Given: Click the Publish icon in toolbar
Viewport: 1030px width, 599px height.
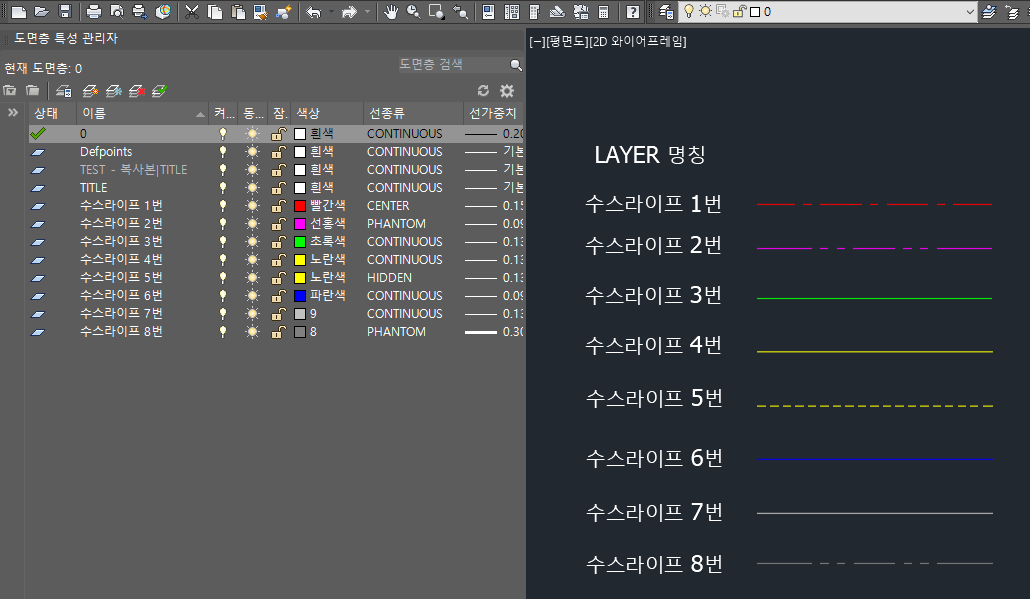Looking at the screenshot, I should [140, 11].
